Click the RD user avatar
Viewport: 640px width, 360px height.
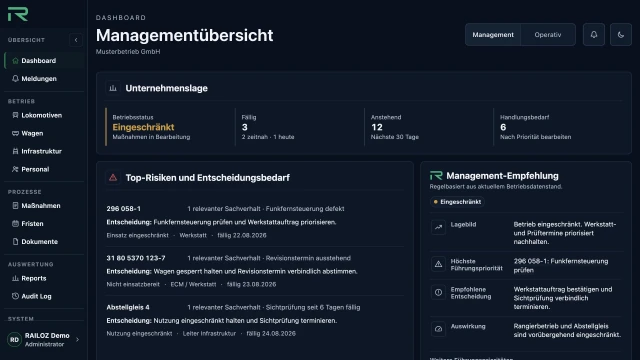click(14, 340)
